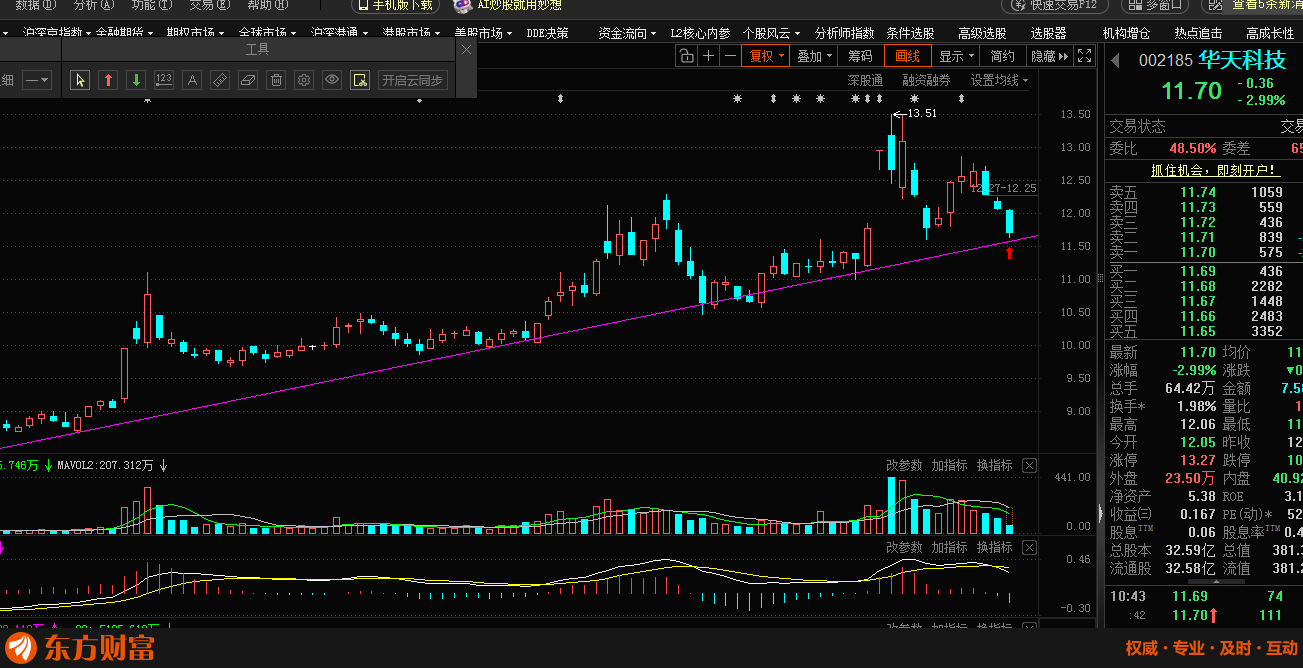
Task: Open 数据 menu
Action: [x=35, y=5]
